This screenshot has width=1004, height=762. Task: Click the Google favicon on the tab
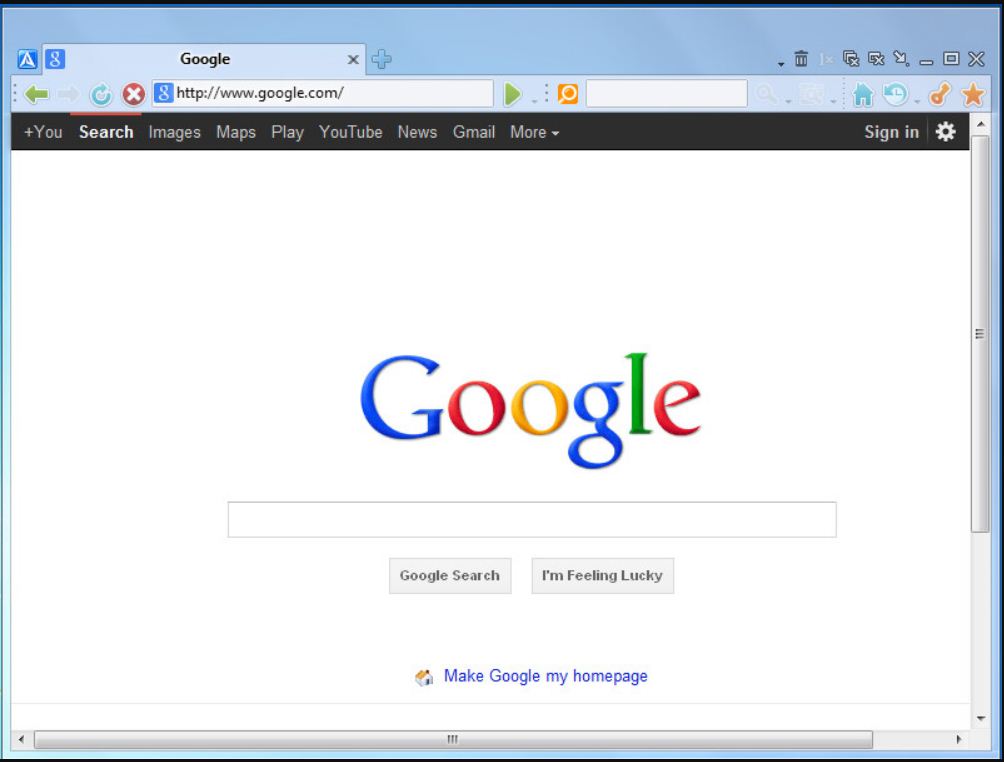55,60
